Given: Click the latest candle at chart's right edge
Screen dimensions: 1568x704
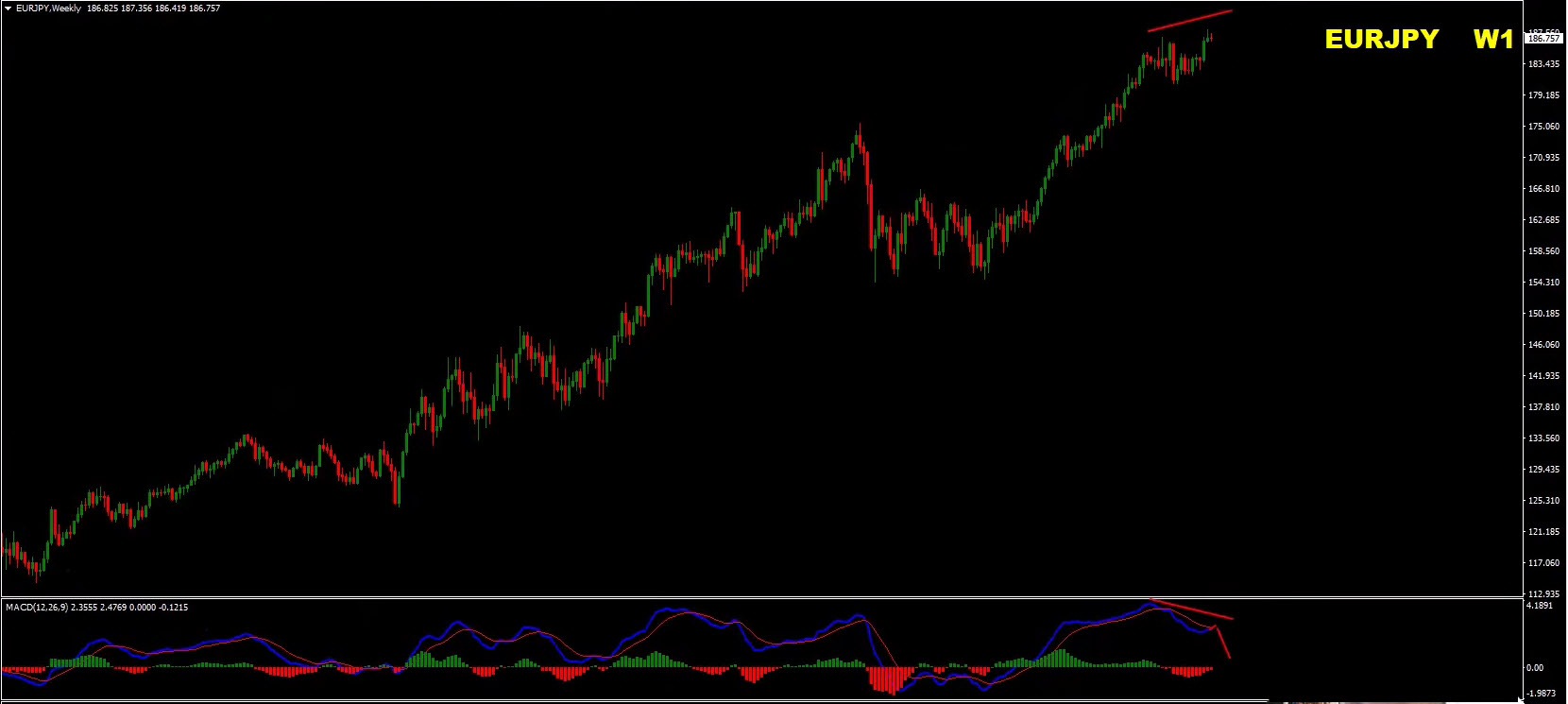Looking at the screenshot, I should tap(1210, 38).
